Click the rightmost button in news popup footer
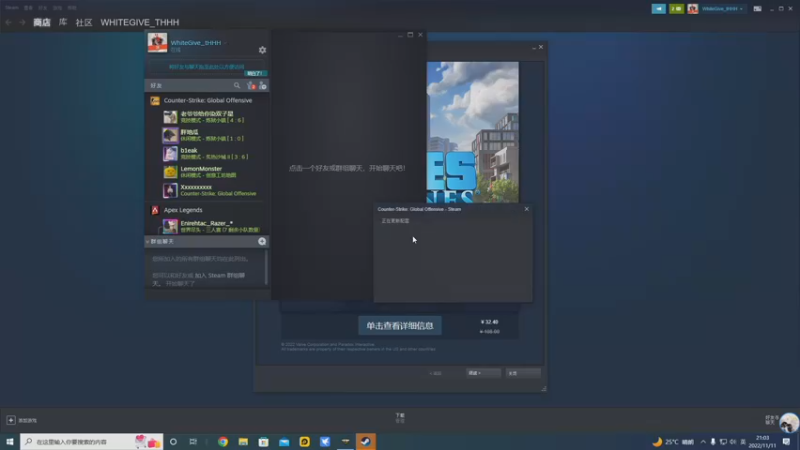This screenshot has height=450, width=800. 523,373
